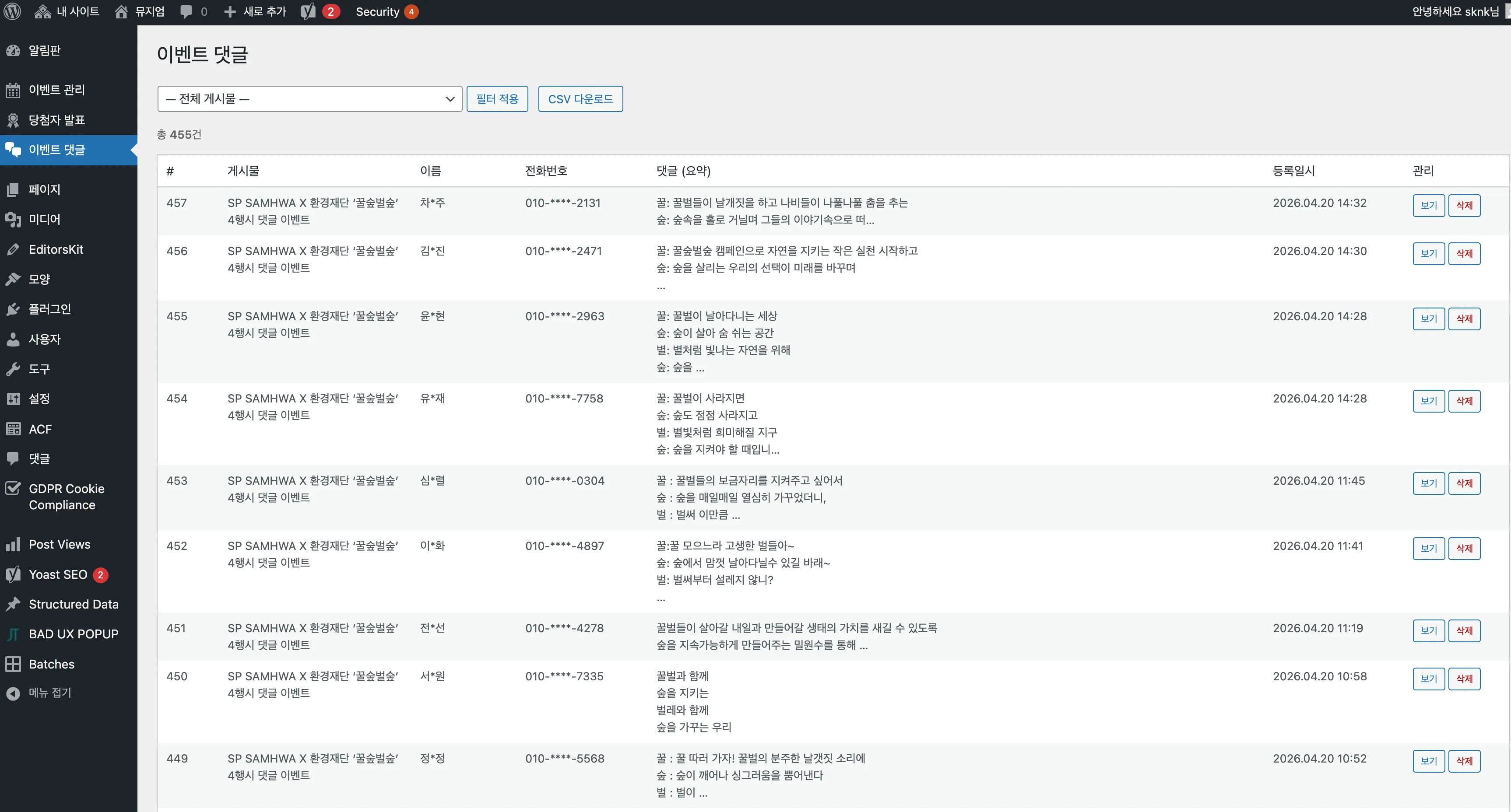Viewport: 1511px width, 812px height.
Task: Click 보기 for comment 455
Action: click(x=1429, y=318)
